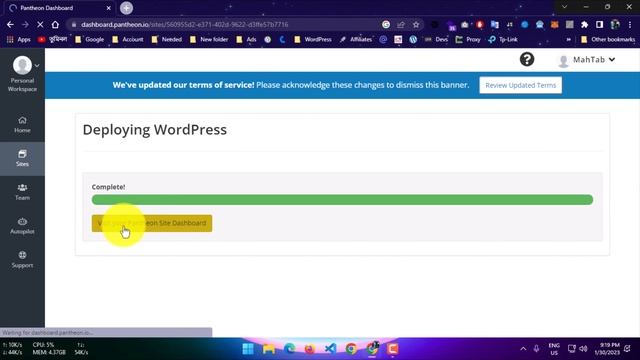640x360 pixels.
Task: Open the Windows Start menu
Action: click(x=248, y=349)
